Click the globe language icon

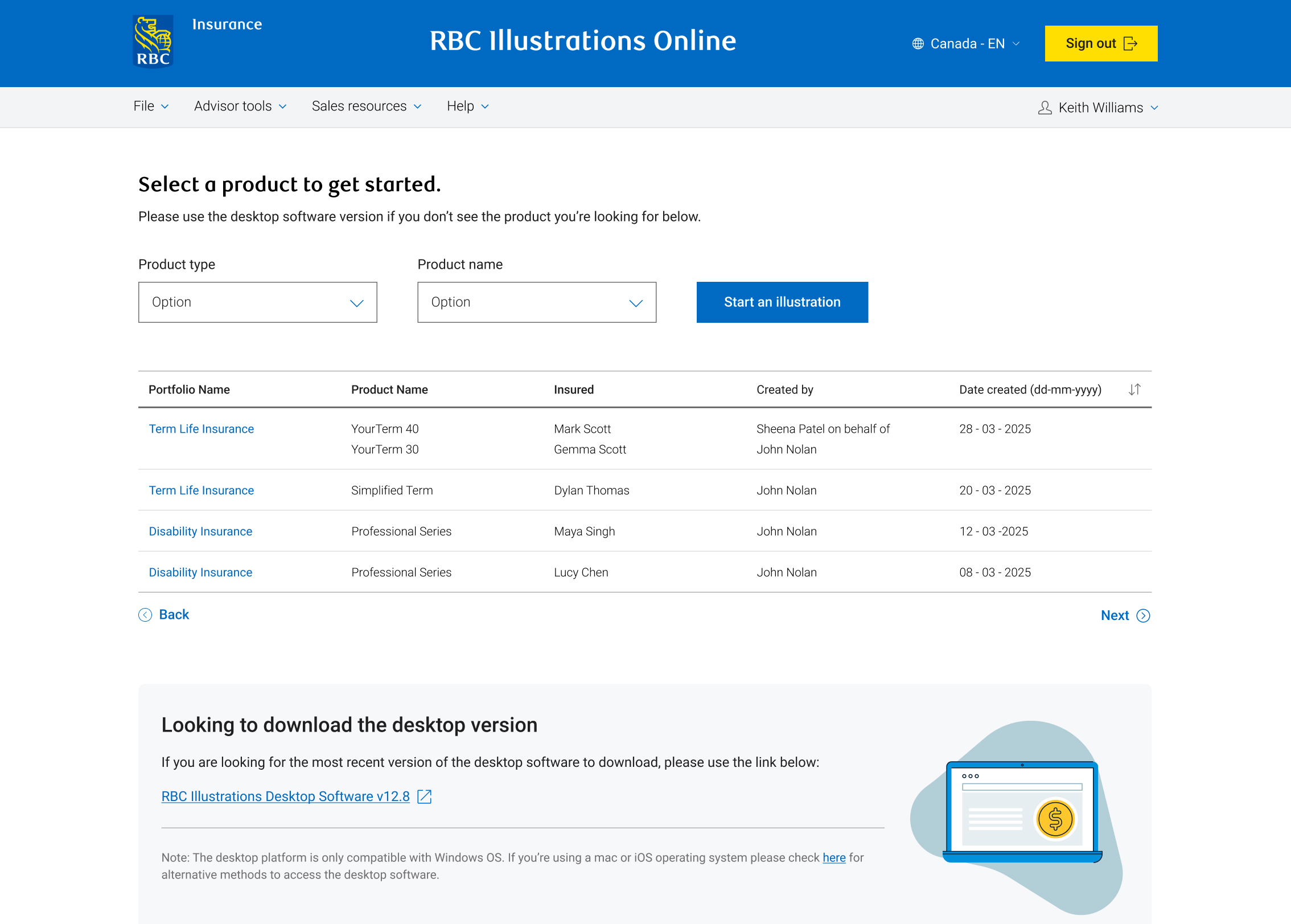918,44
